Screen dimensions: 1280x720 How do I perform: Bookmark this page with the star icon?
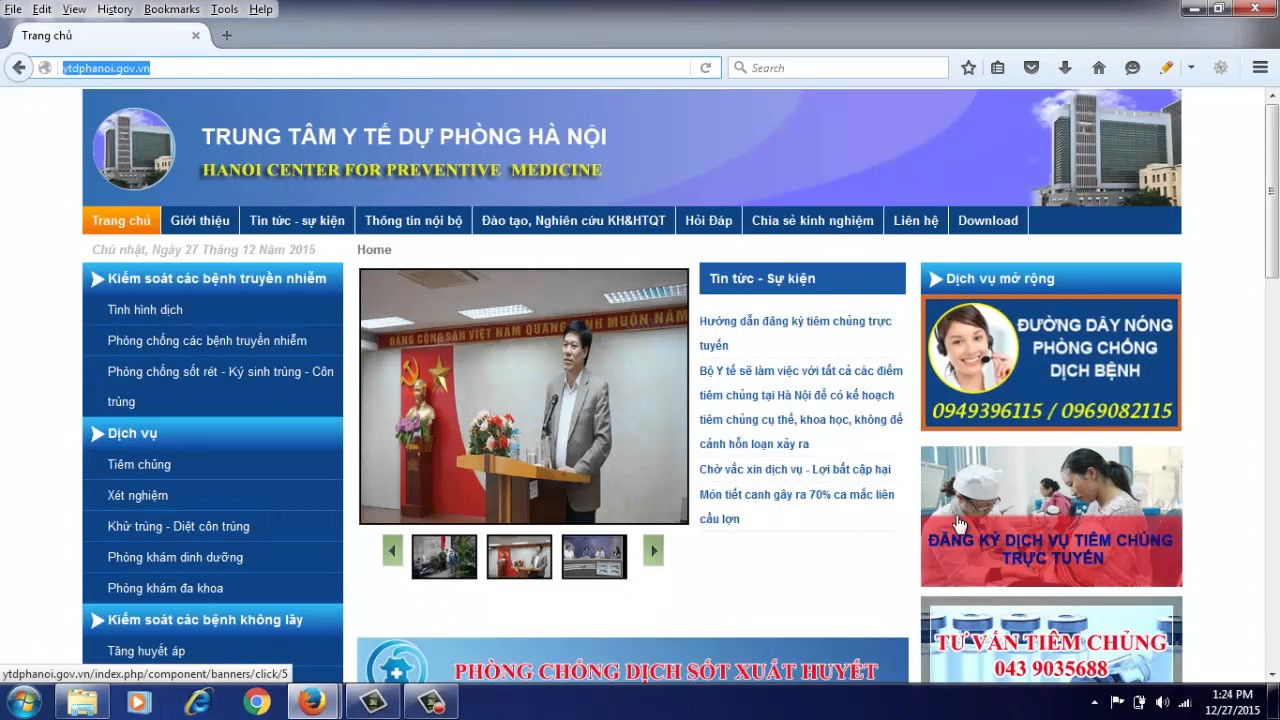(968, 68)
